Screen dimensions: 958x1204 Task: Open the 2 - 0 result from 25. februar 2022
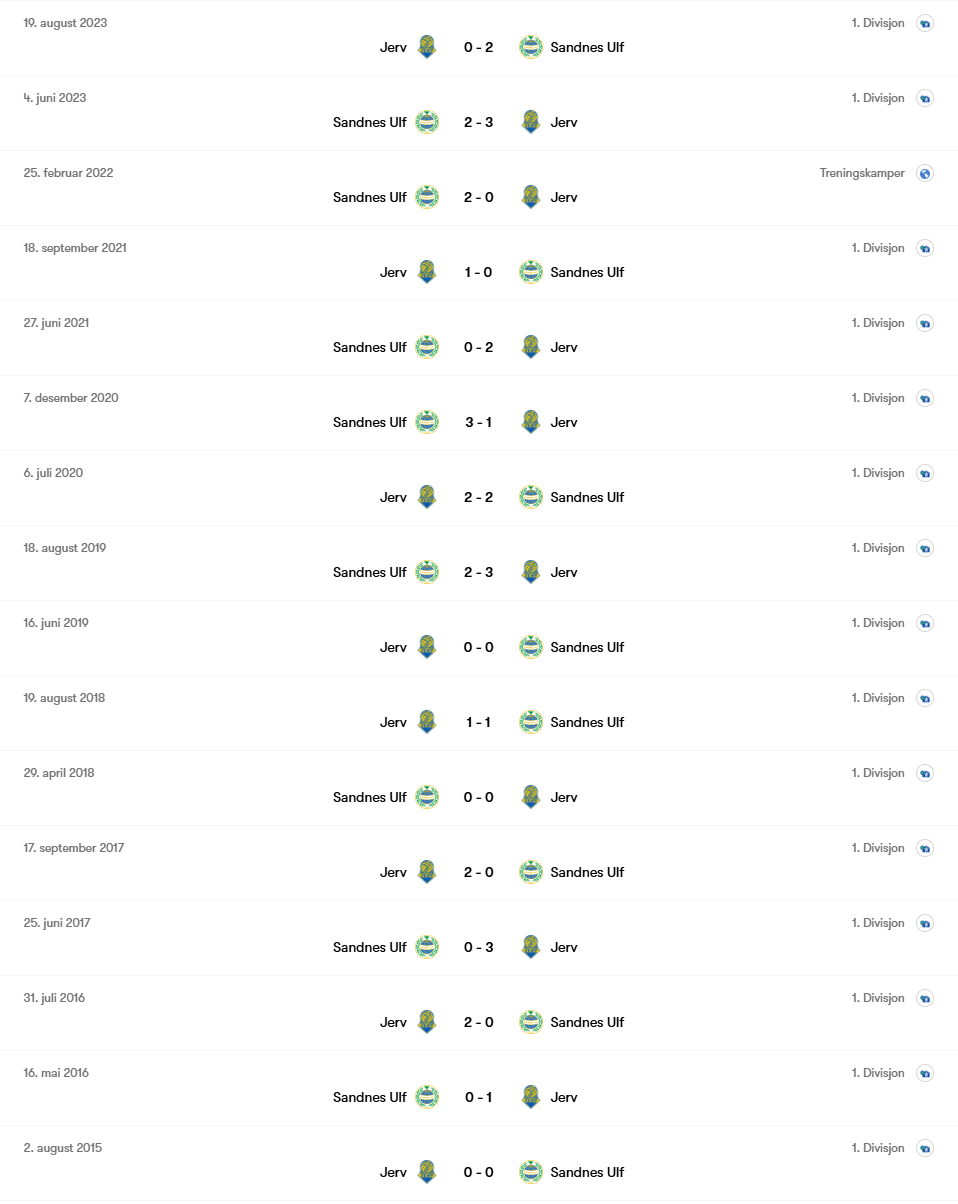click(479, 197)
